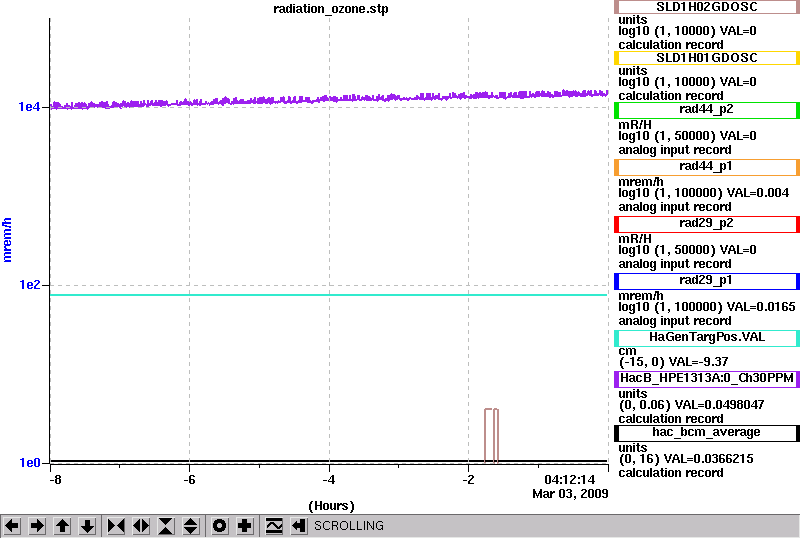Select the HaGenTargPos.VAL curve legend
Image resolution: width=800 pixels, height=538 pixels.
[x=707, y=337]
